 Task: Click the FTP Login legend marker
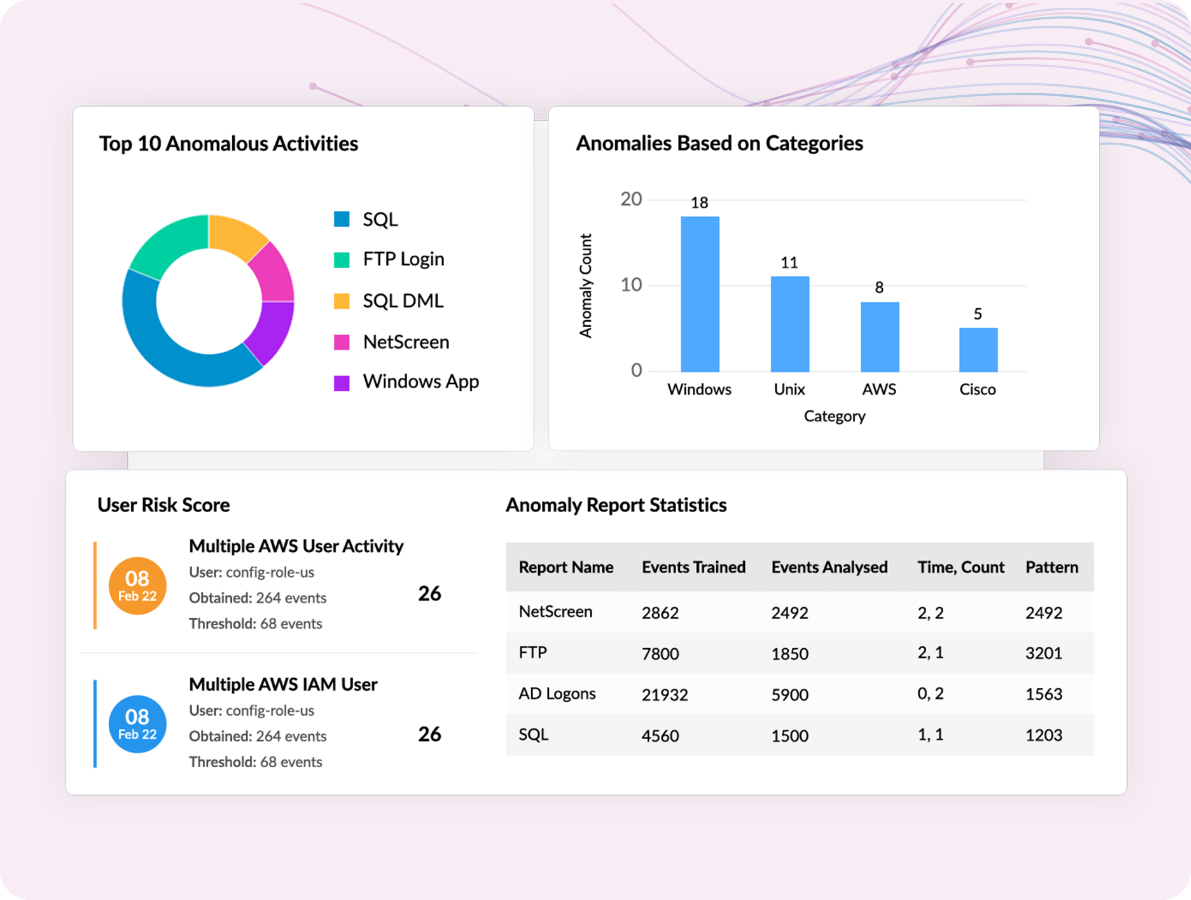coord(341,259)
